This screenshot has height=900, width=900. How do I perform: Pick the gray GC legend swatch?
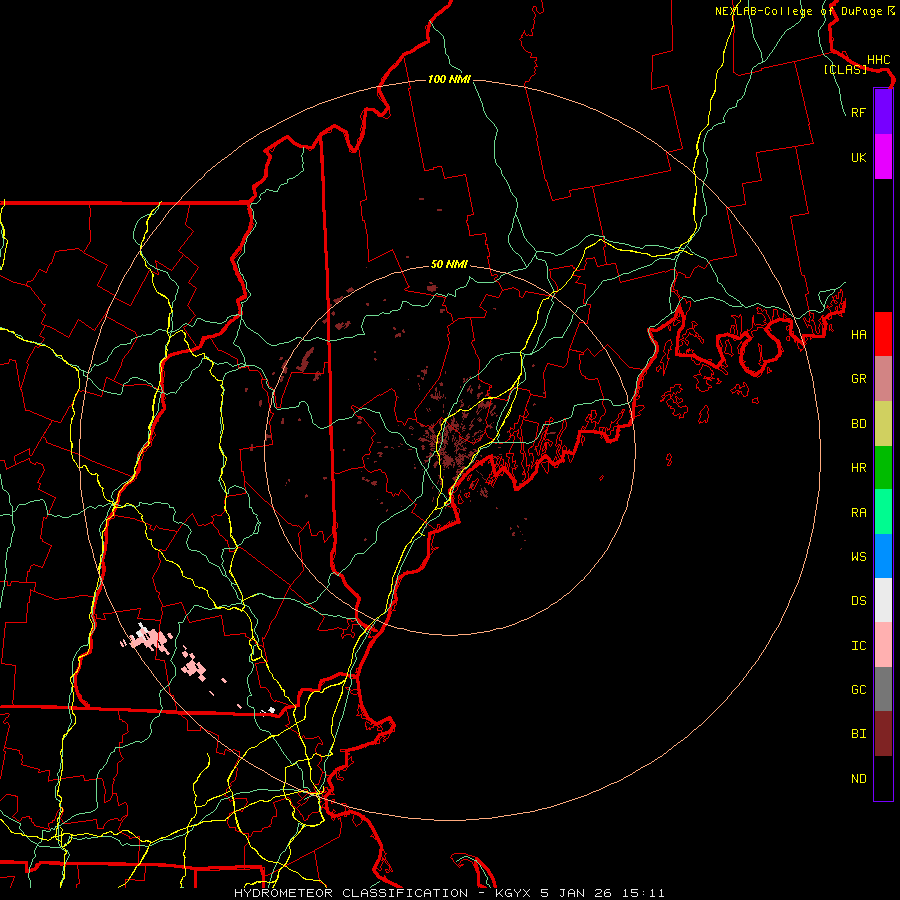pos(883,689)
